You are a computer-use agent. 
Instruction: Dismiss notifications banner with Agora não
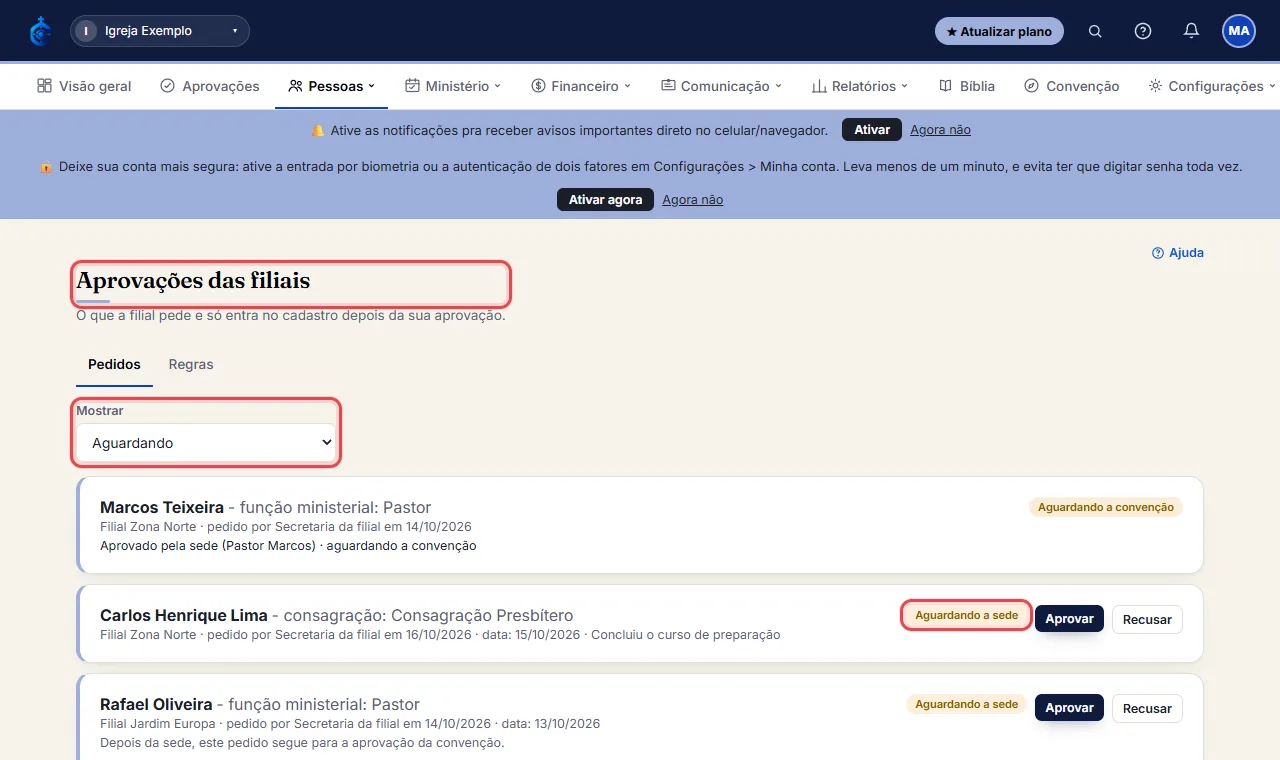[940, 130]
